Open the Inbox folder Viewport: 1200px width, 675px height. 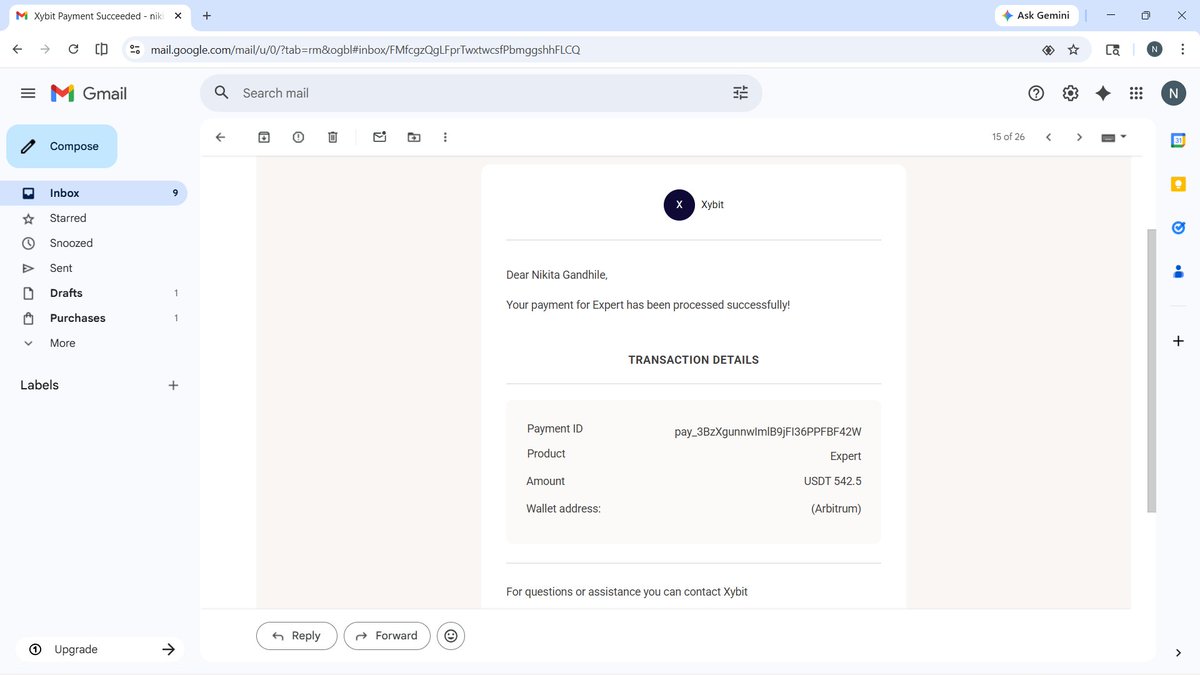(94, 193)
